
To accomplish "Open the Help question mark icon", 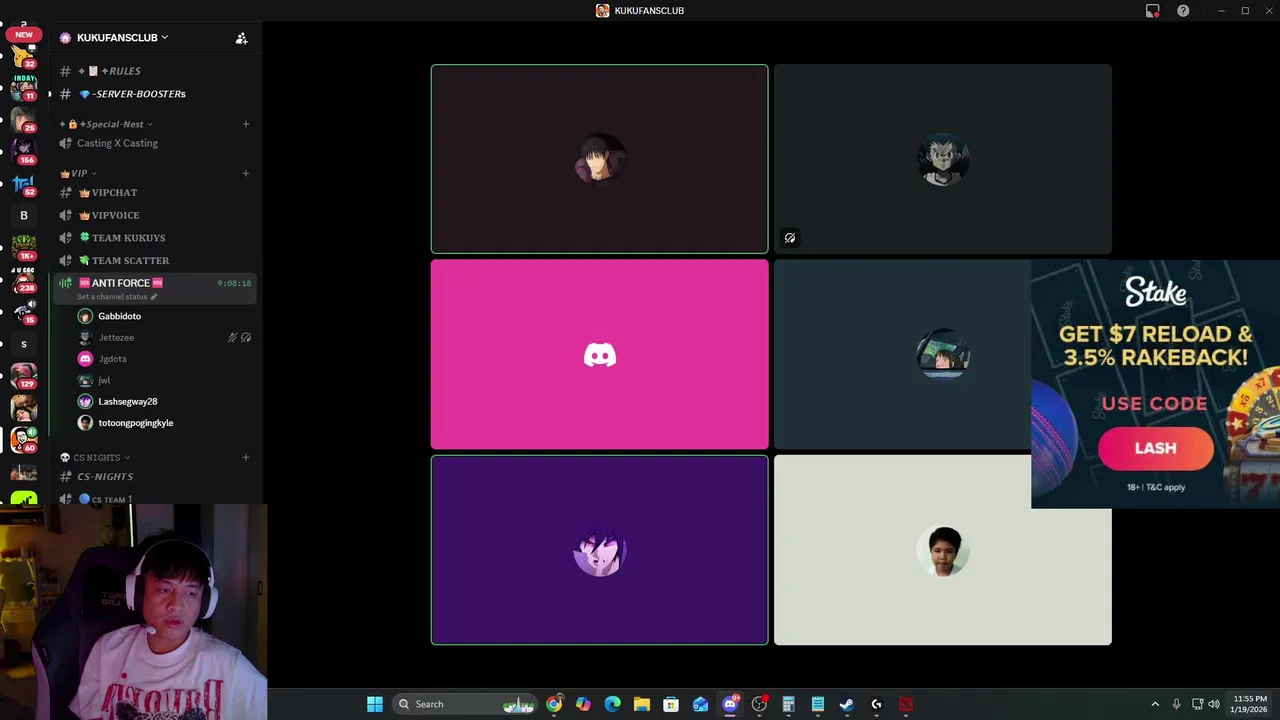I will coord(1183,11).
